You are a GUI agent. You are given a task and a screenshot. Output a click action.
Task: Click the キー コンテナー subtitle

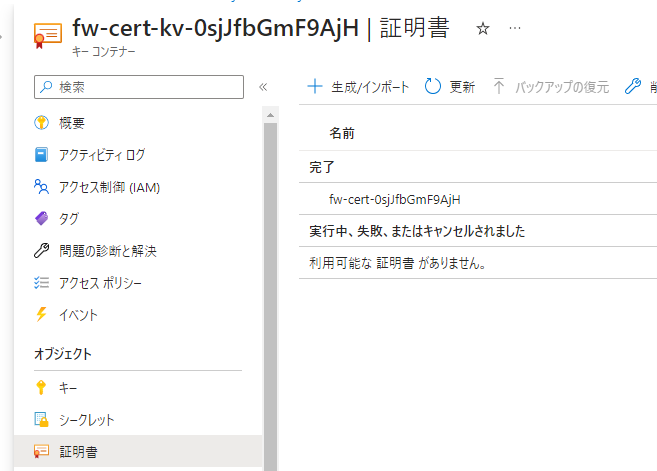click(103, 52)
